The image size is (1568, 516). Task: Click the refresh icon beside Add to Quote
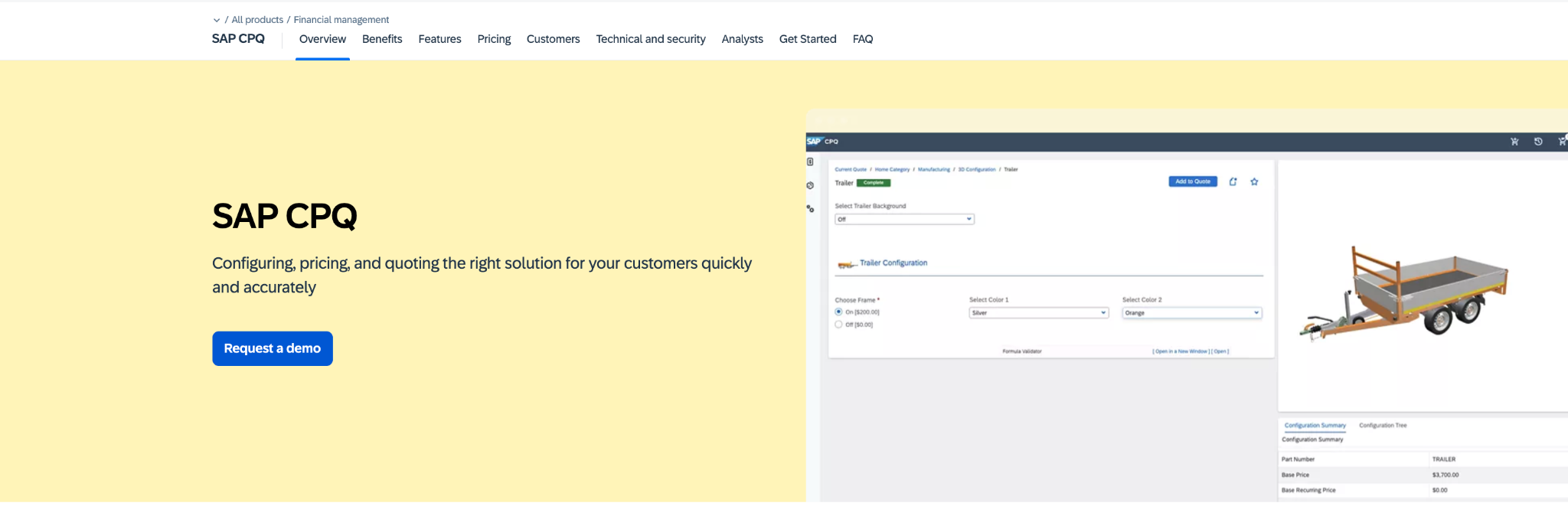[1233, 181]
